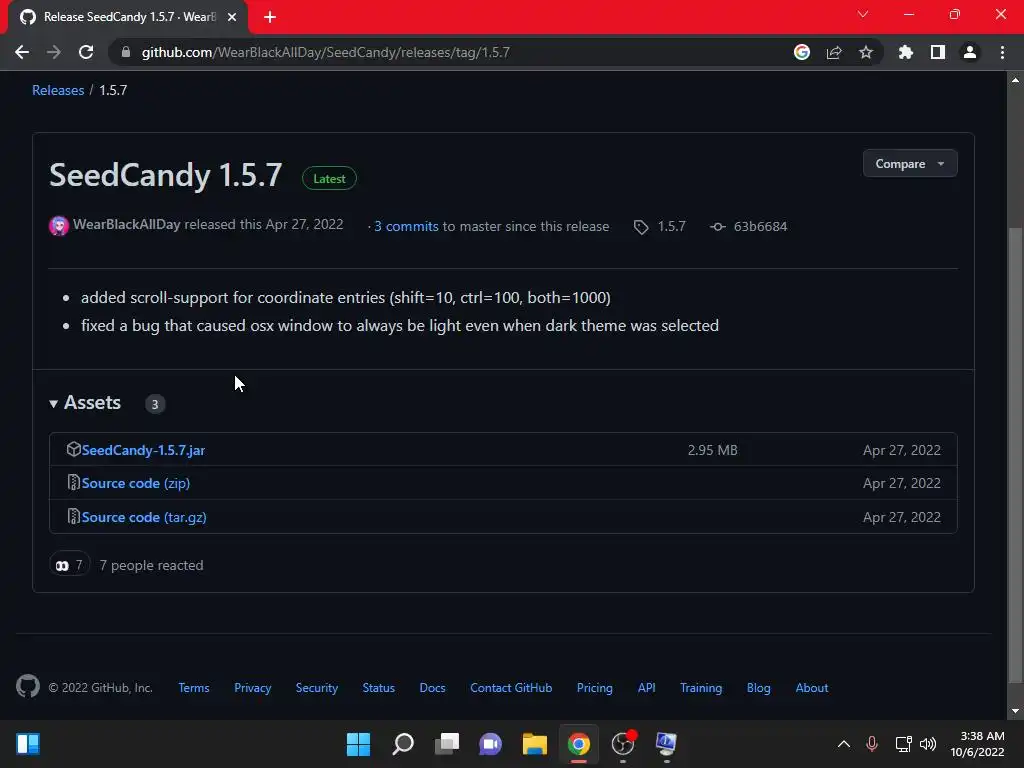The height and width of the screenshot is (768, 1024).
Task: Go to Releases breadcrumb link
Action: (x=58, y=90)
